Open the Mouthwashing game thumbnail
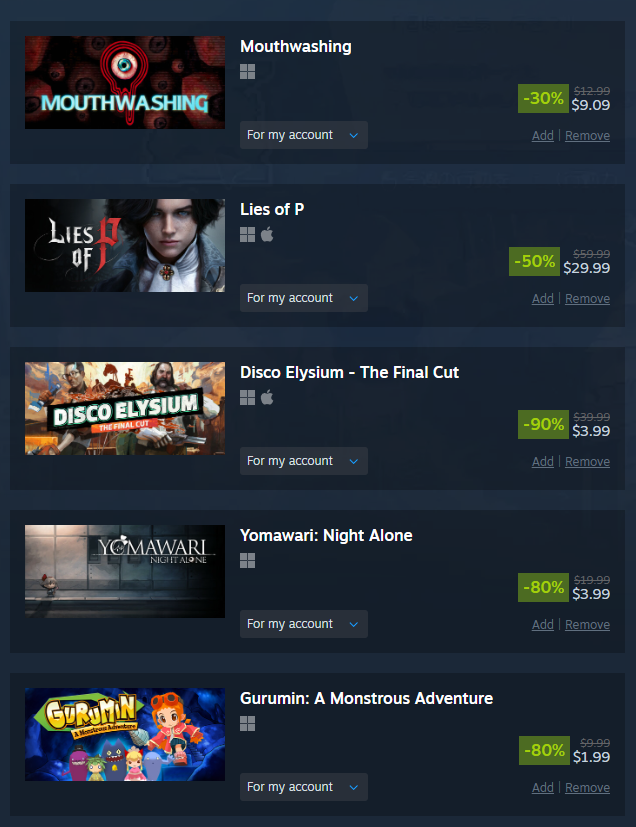Screen dimensions: 636x827 coord(125,82)
